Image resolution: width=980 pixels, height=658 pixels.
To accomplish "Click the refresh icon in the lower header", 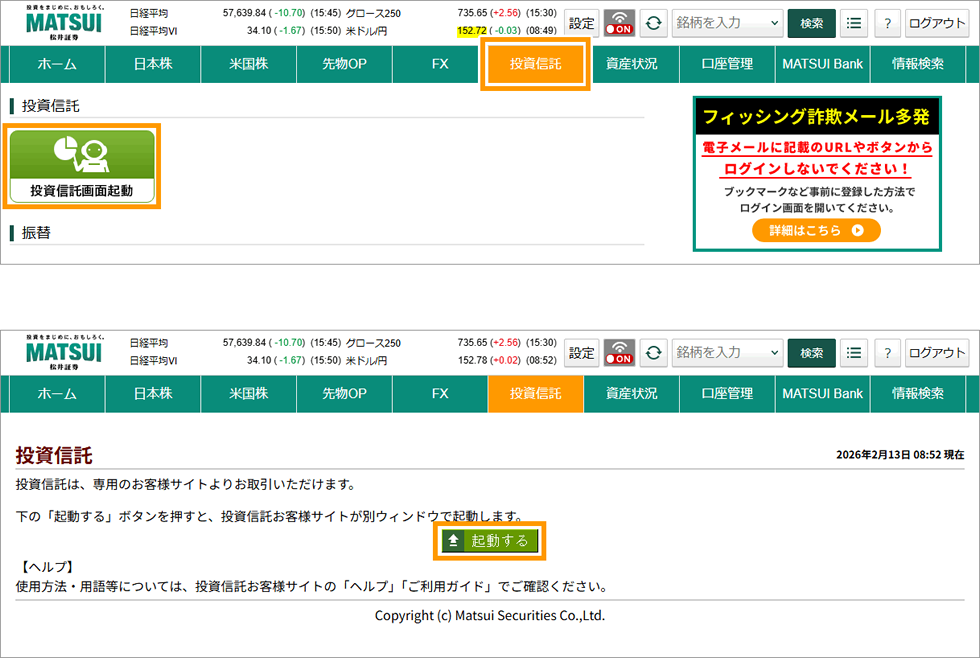I will coord(653,352).
